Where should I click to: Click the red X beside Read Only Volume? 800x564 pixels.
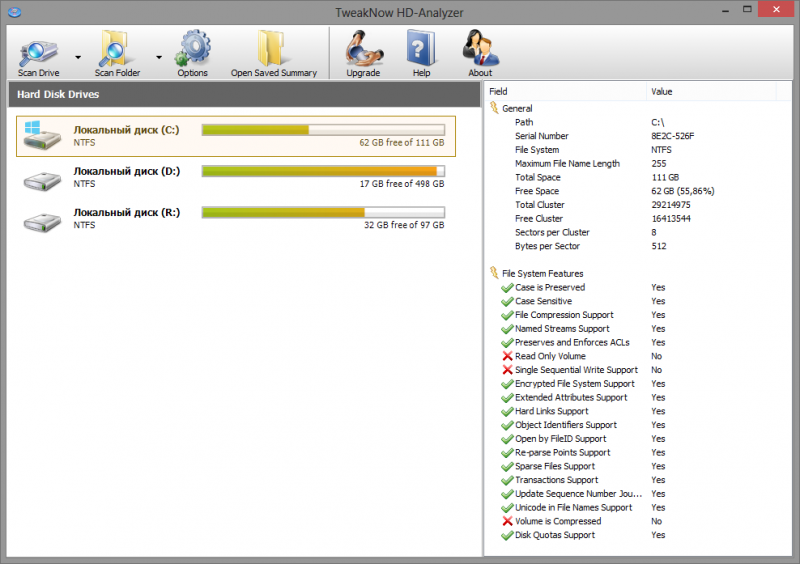[507, 356]
